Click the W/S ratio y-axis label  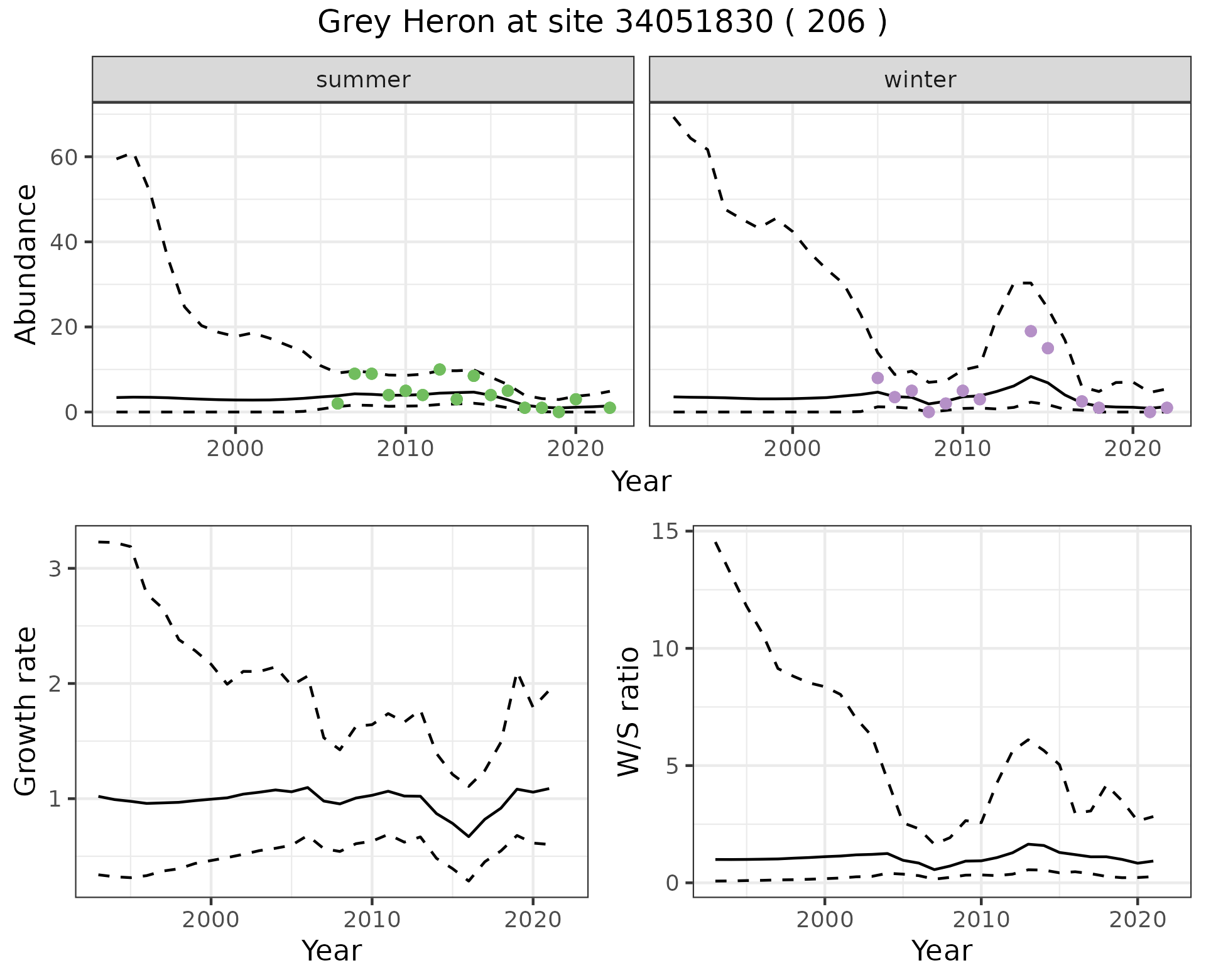[628, 711]
